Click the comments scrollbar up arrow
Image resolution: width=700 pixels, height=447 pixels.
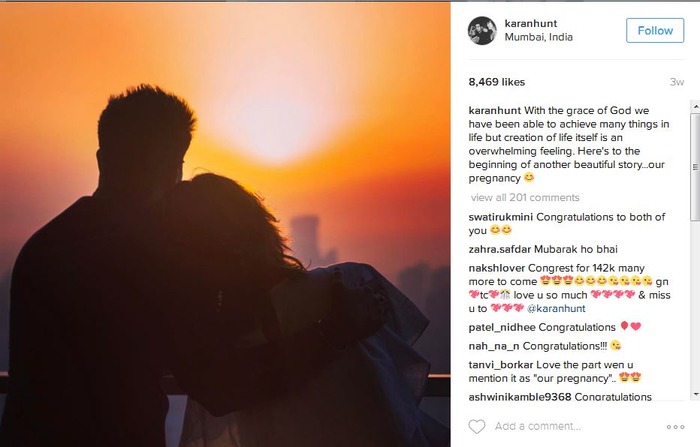click(696, 107)
